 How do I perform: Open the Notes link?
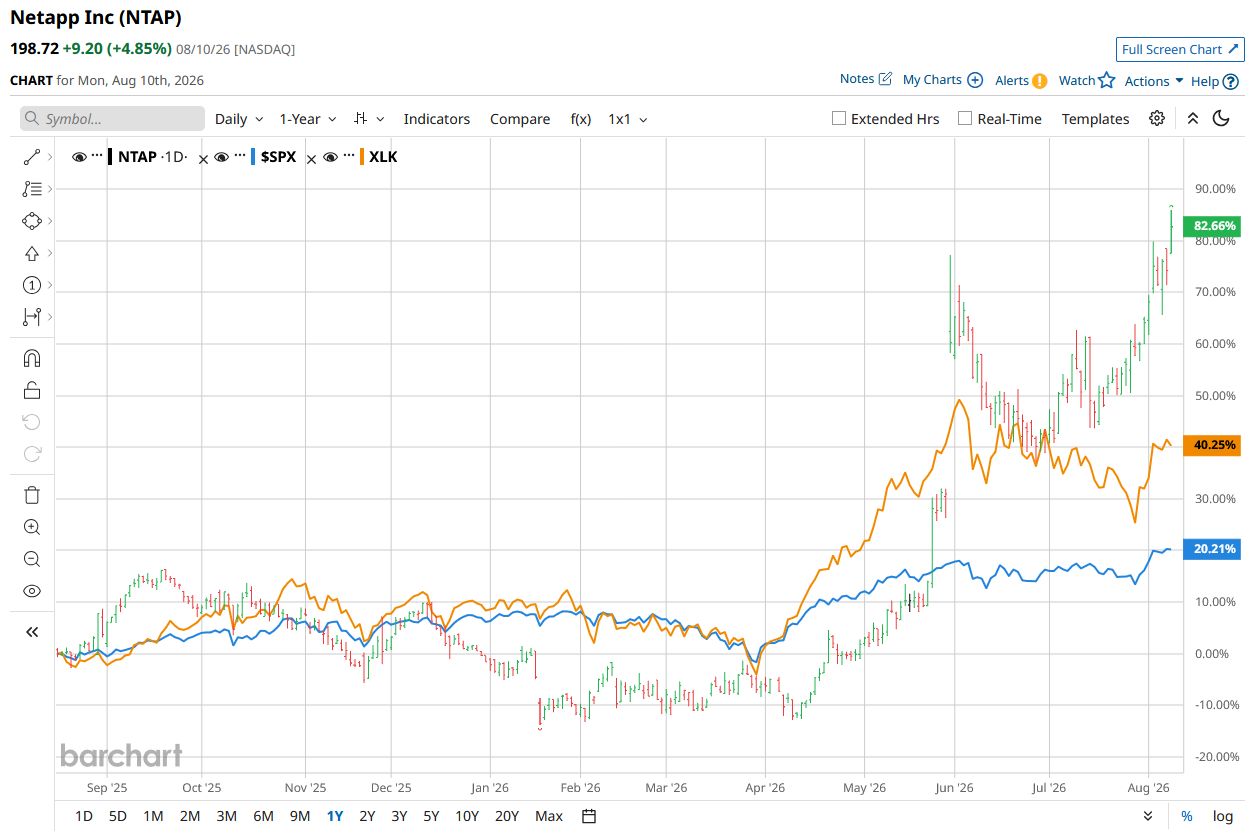[x=865, y=79]
